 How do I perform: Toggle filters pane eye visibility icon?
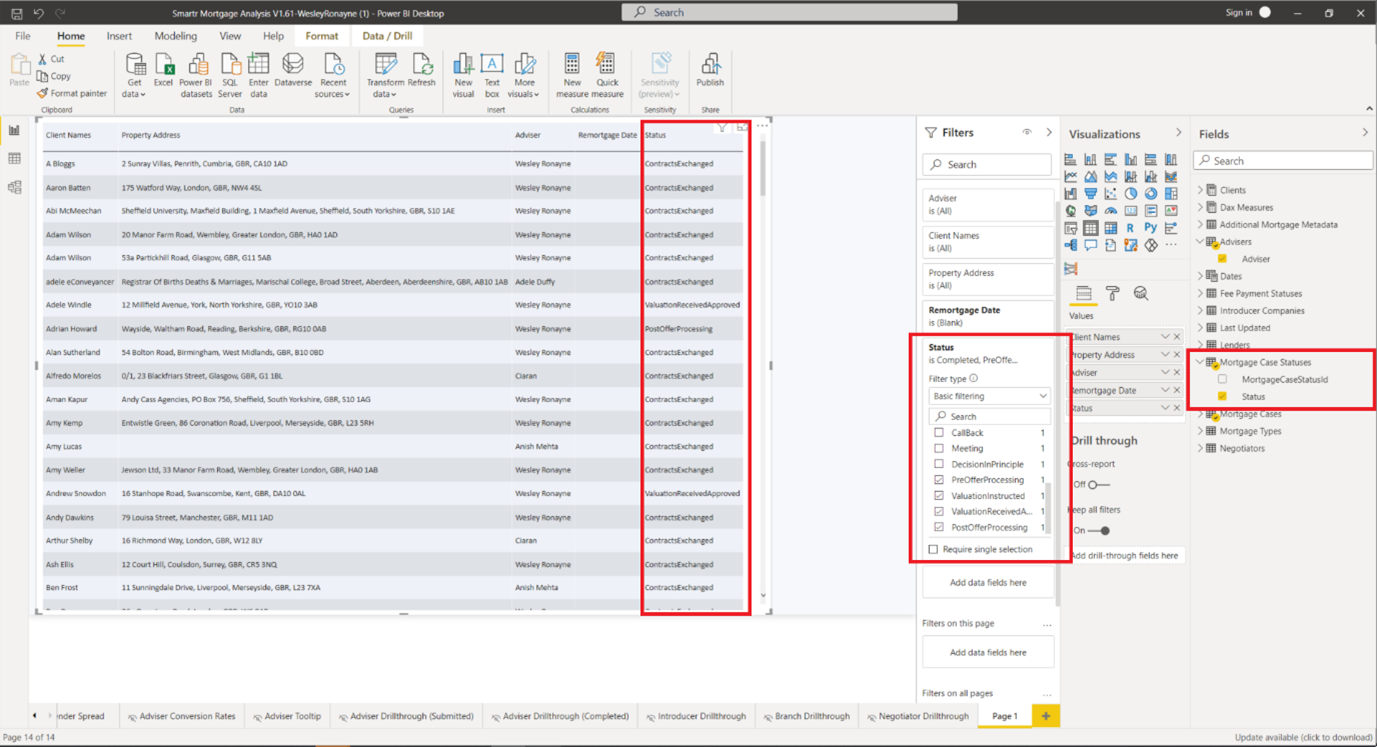click(x=1027, y=132)
